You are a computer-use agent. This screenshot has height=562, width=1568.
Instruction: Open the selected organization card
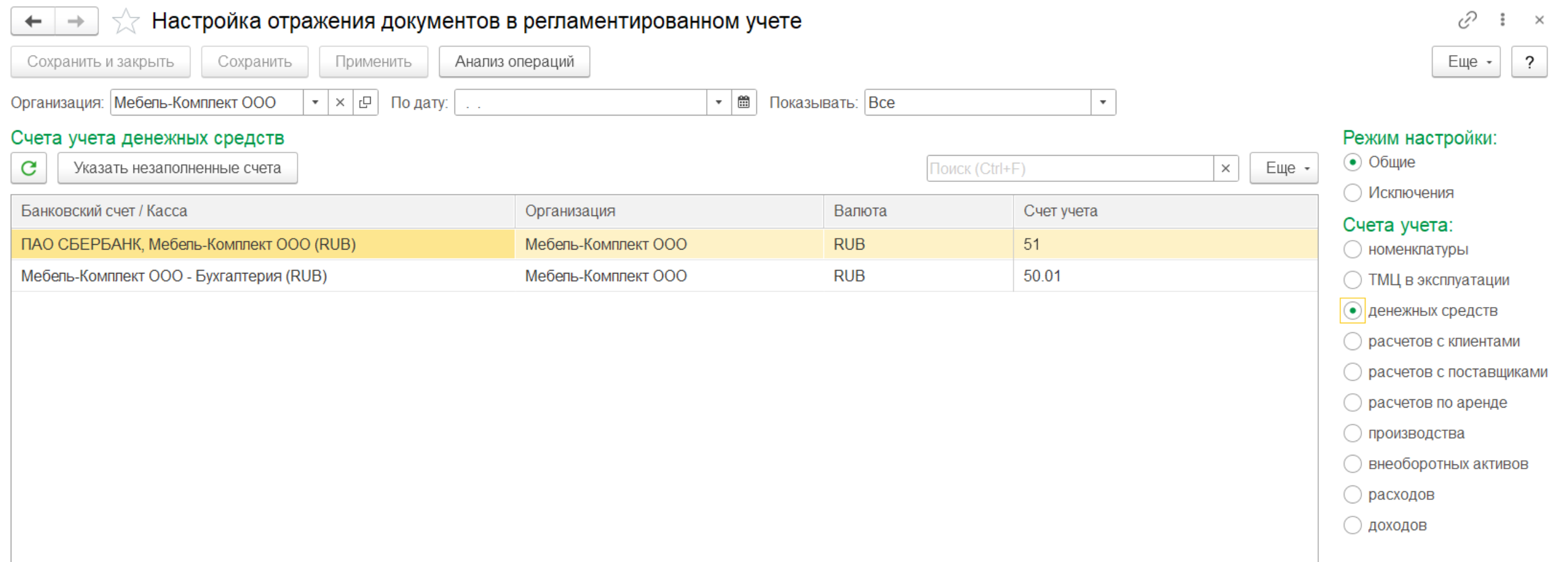[365, 102]
